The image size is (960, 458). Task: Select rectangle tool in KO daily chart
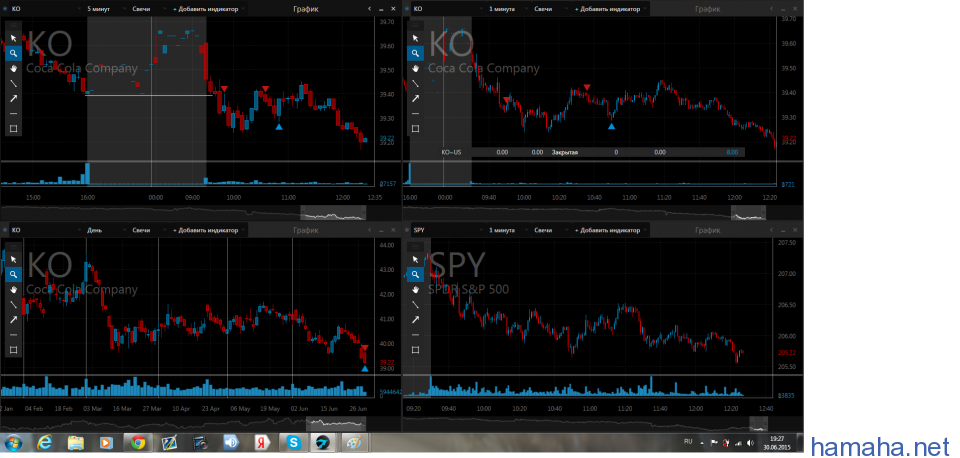point(13,350)
